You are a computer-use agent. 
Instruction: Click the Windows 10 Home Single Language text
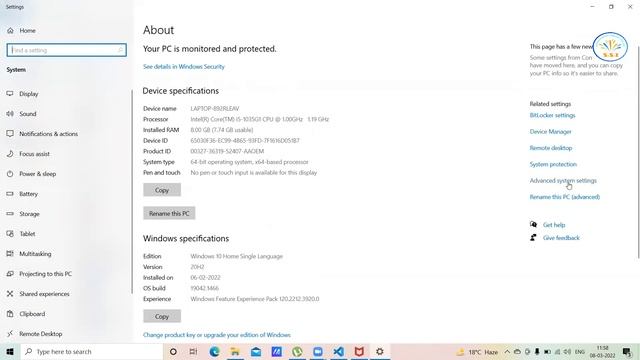coord(237,256)
